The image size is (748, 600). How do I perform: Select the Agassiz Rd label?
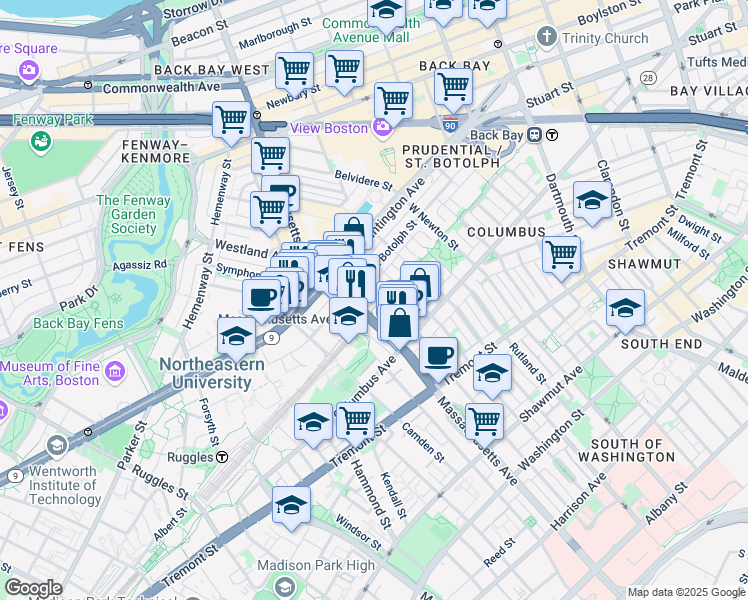click(140, 265)
